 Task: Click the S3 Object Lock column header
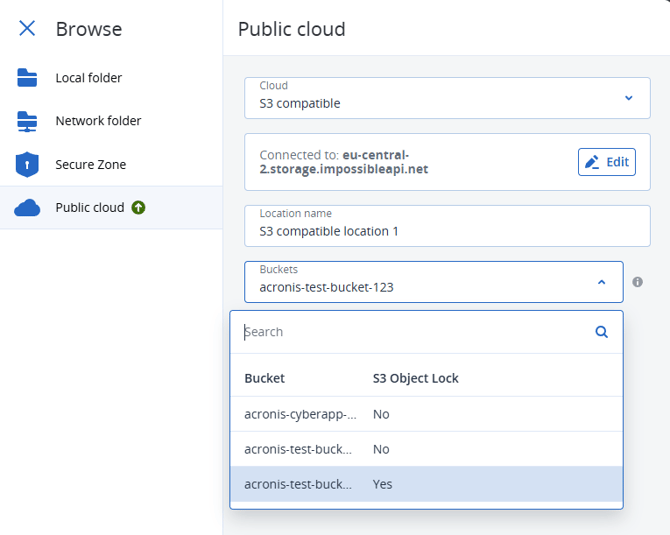415,378
